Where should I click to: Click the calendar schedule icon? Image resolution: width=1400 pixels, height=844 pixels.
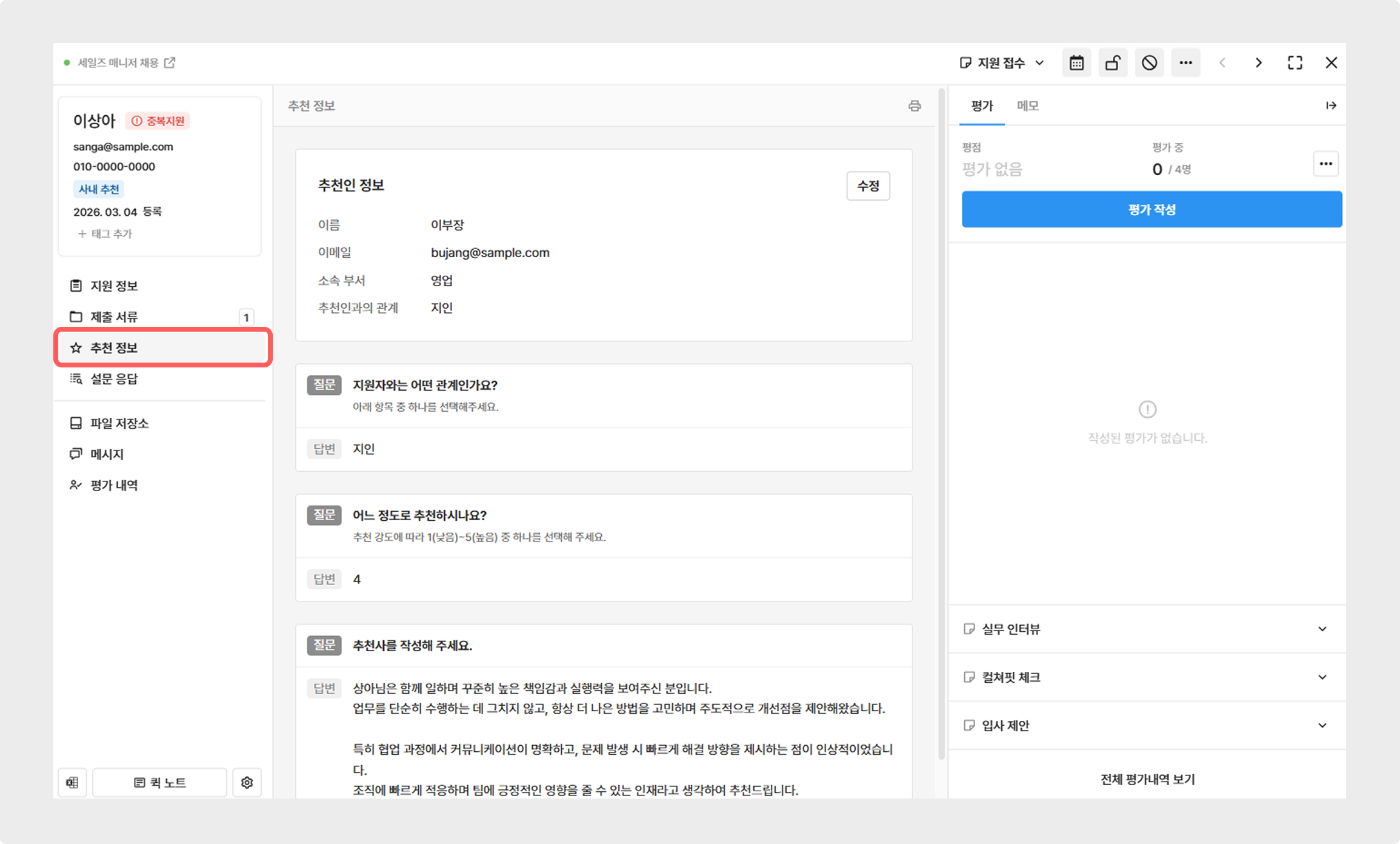(1076, 63)
